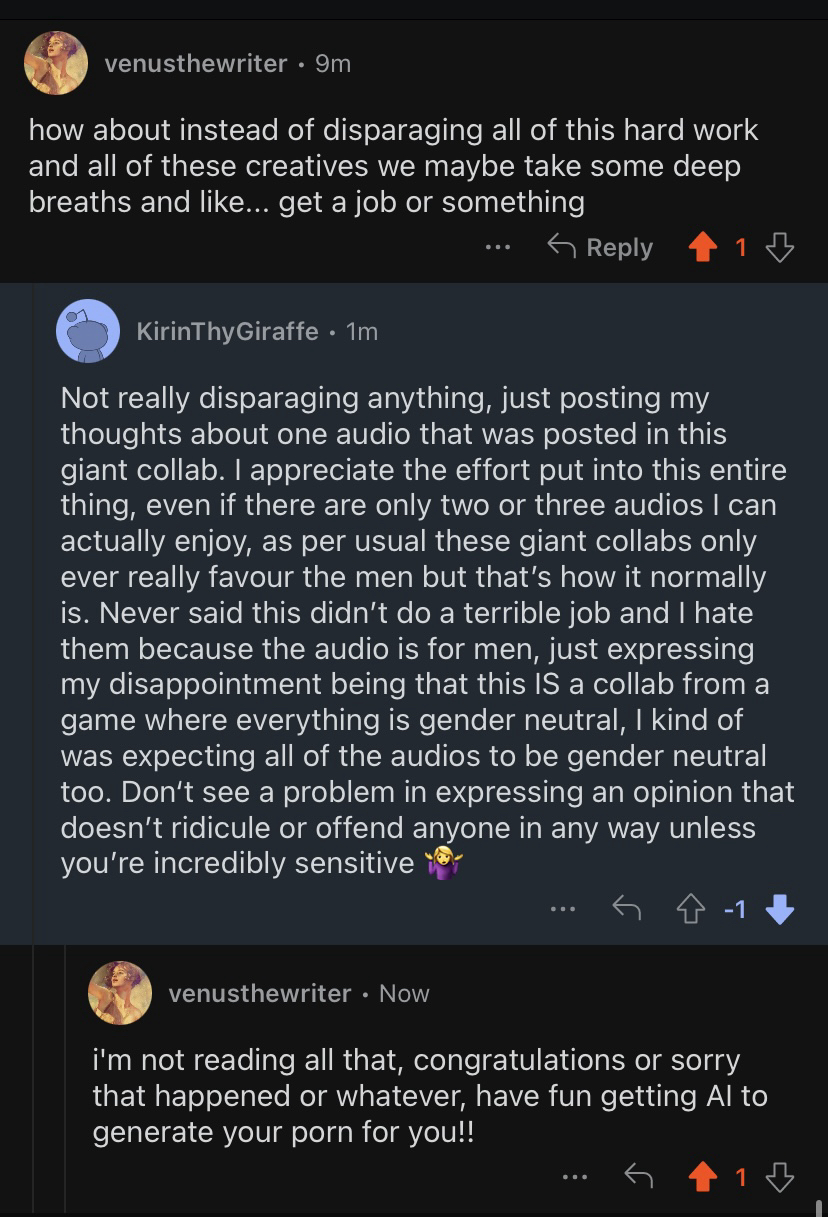Open venusthewriter username on 'Now' reply
The width and height of the screenshot is (828, 1217).
point(260,993)
